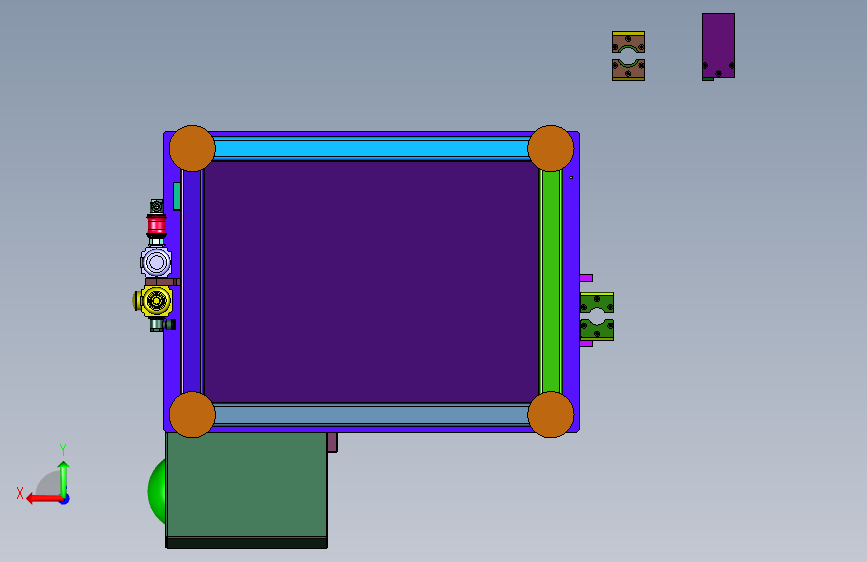Select the lower brown clamp half
The image size is (867, 562).
tap(628, 70)
